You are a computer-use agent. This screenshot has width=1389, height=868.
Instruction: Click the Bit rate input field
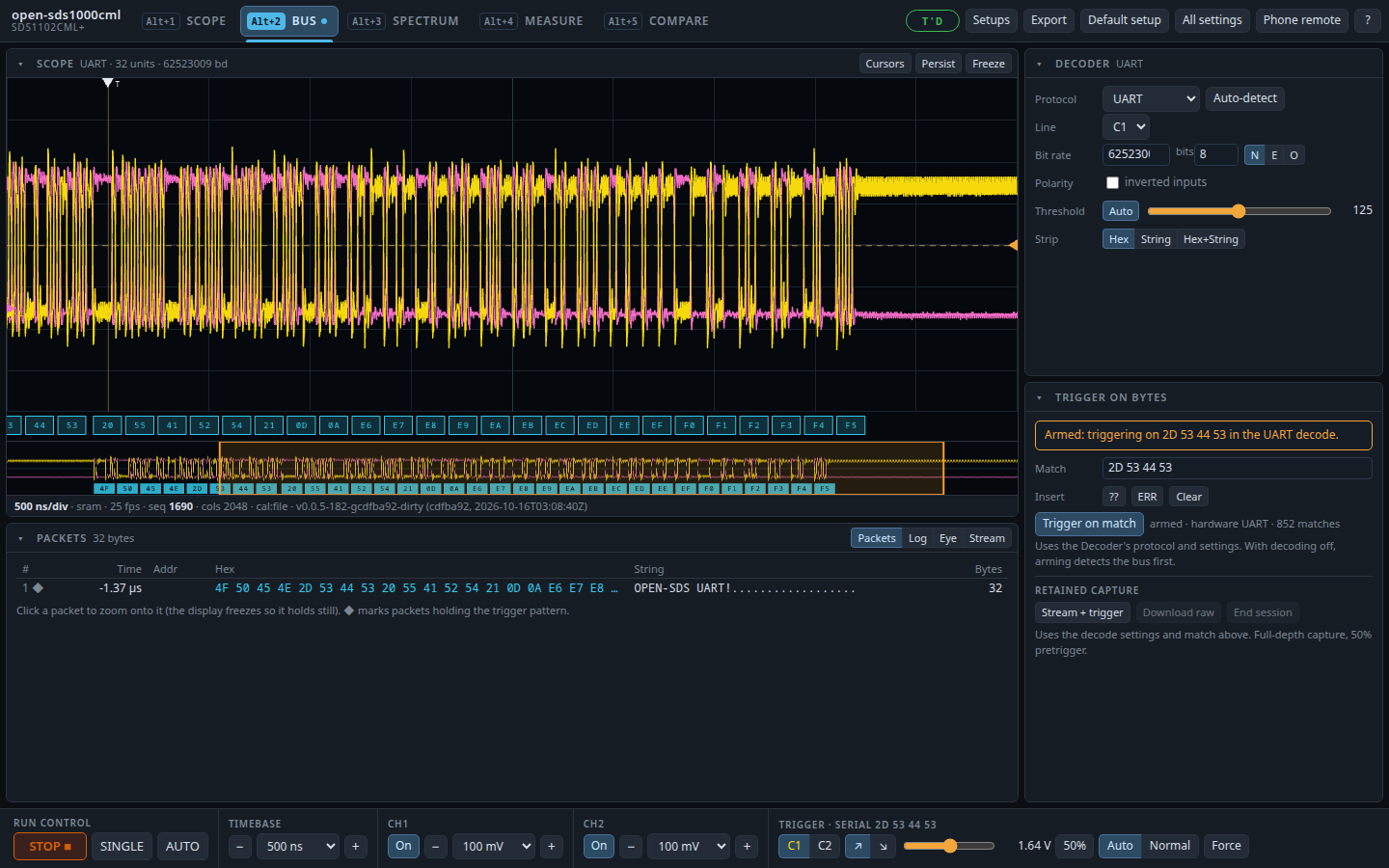(1135, 154)
